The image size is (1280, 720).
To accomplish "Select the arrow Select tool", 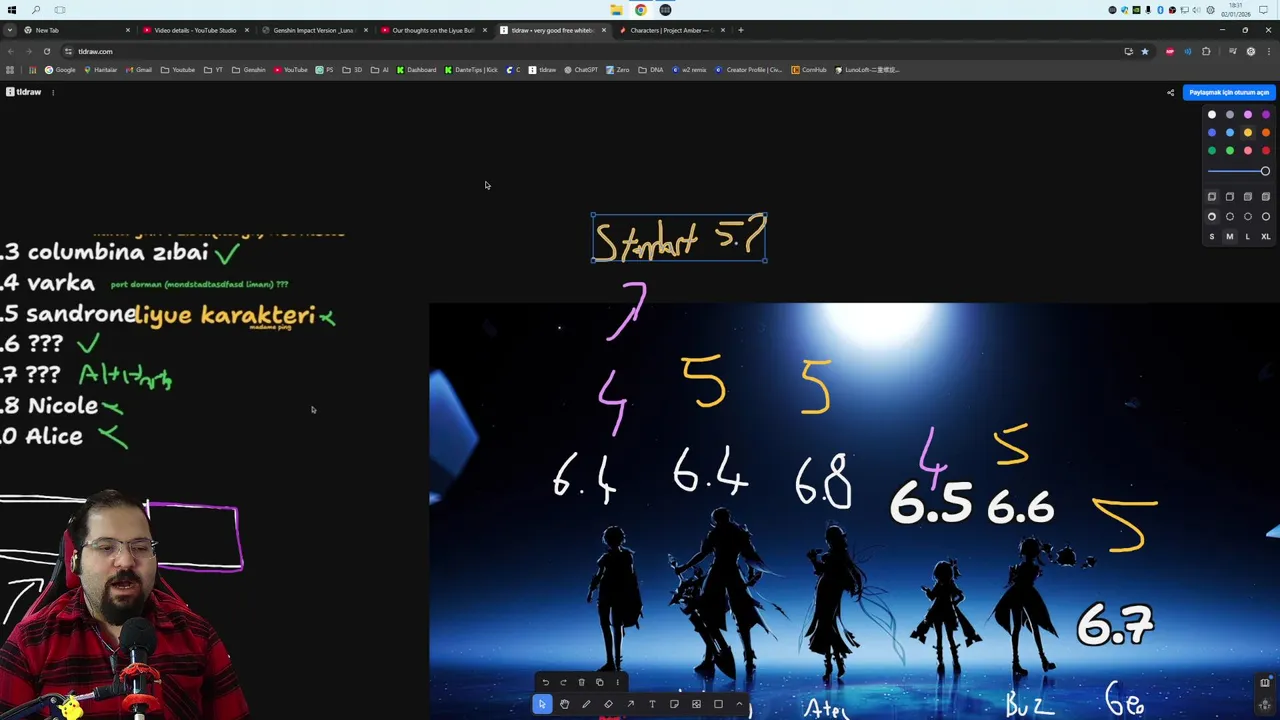I will click(542, 704).
